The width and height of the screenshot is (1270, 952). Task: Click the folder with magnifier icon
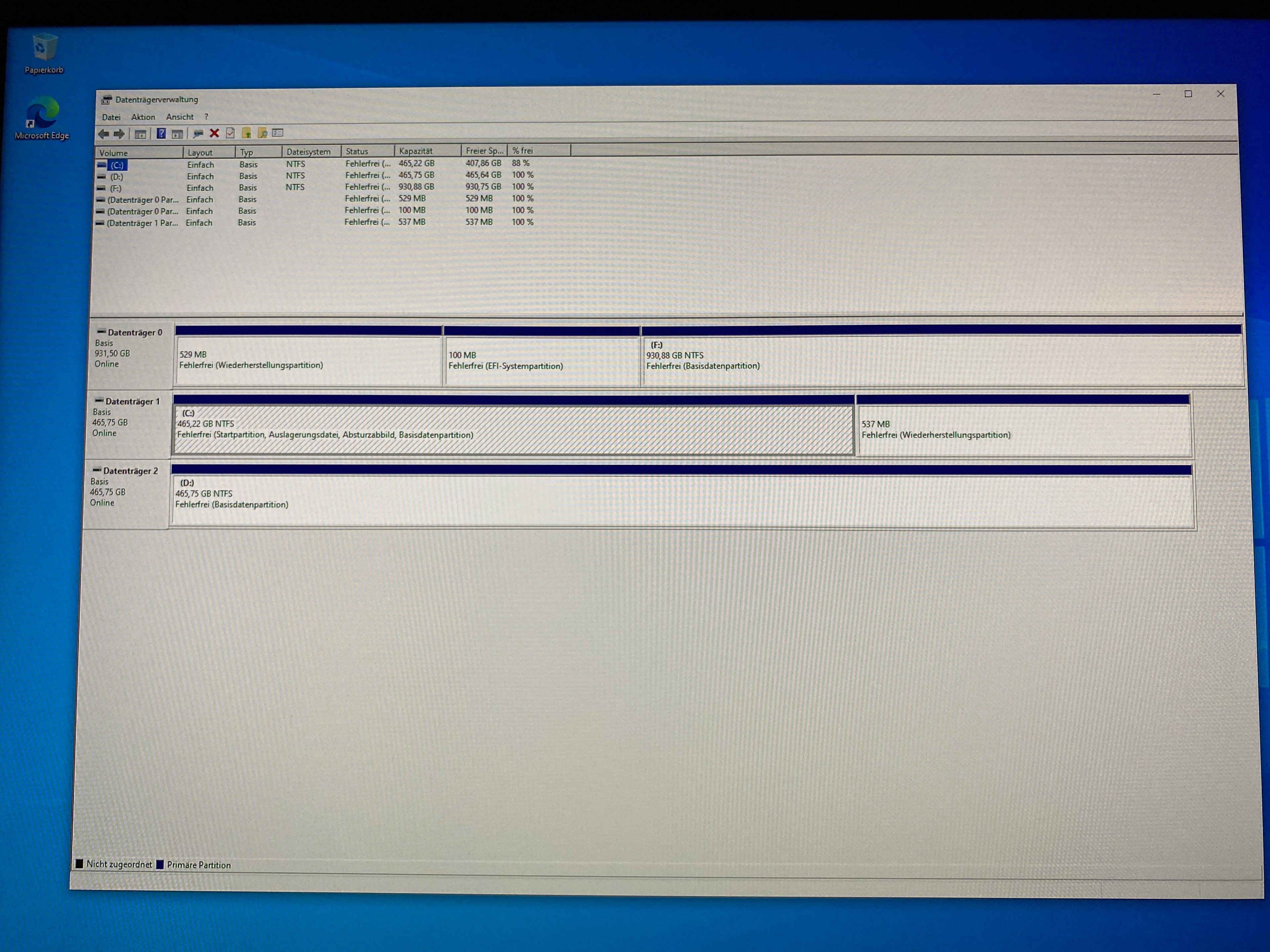262,133
